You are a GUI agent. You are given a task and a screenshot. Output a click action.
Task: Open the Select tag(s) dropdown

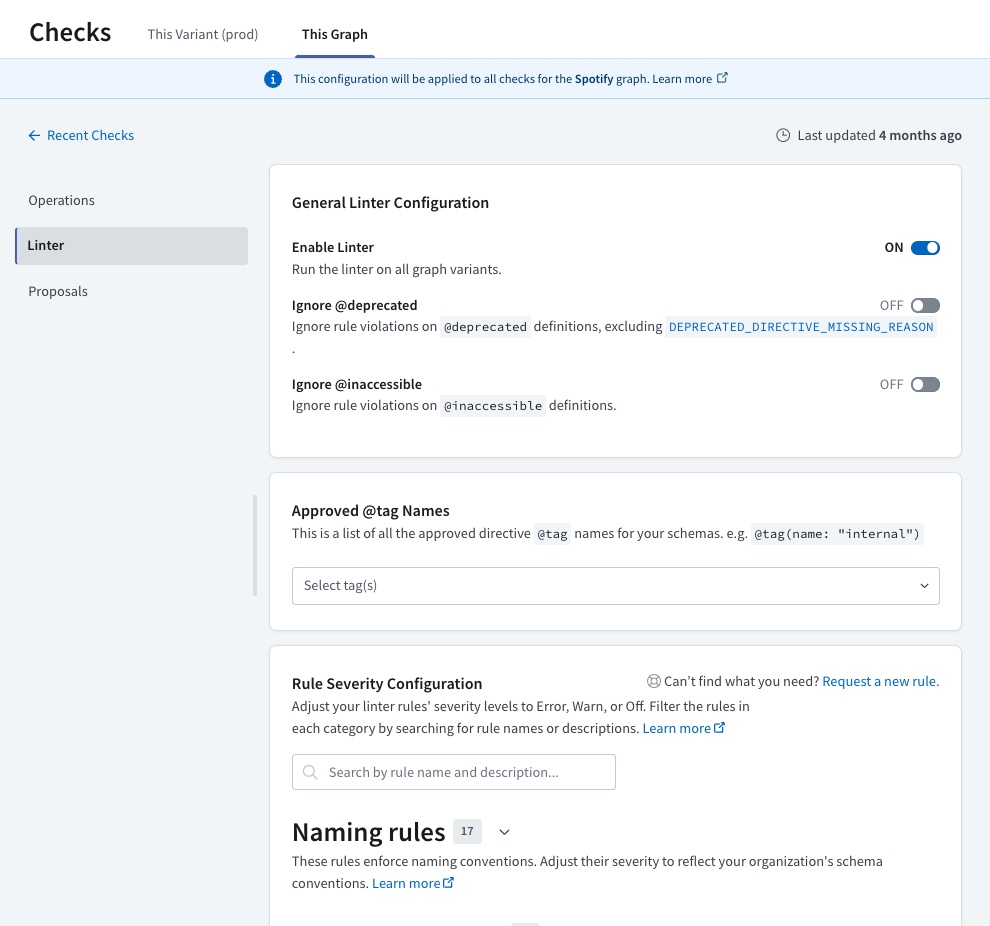[x=615, y=585]
